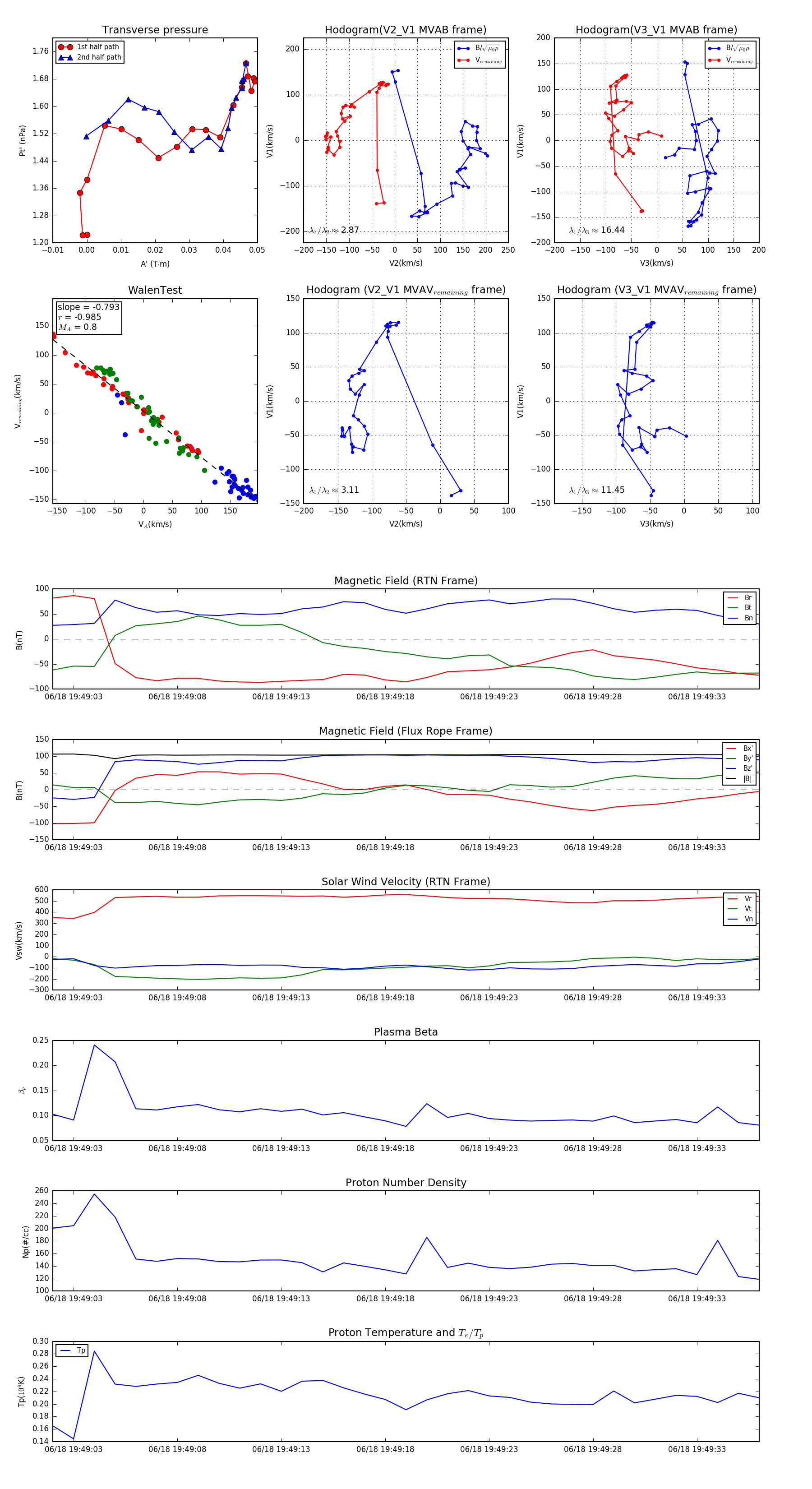Click the 'Plasma Beta' plot title
This screenshot has height=1489, width=812.
coord(406,1032)
